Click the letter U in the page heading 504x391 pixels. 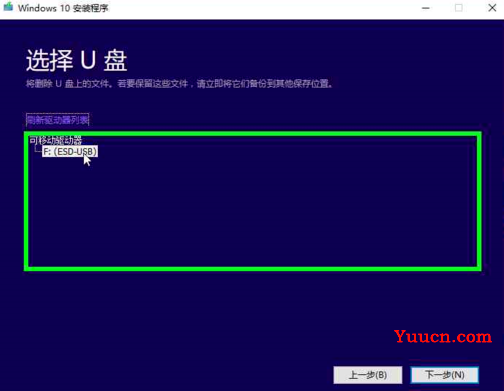tap(88, 60)
